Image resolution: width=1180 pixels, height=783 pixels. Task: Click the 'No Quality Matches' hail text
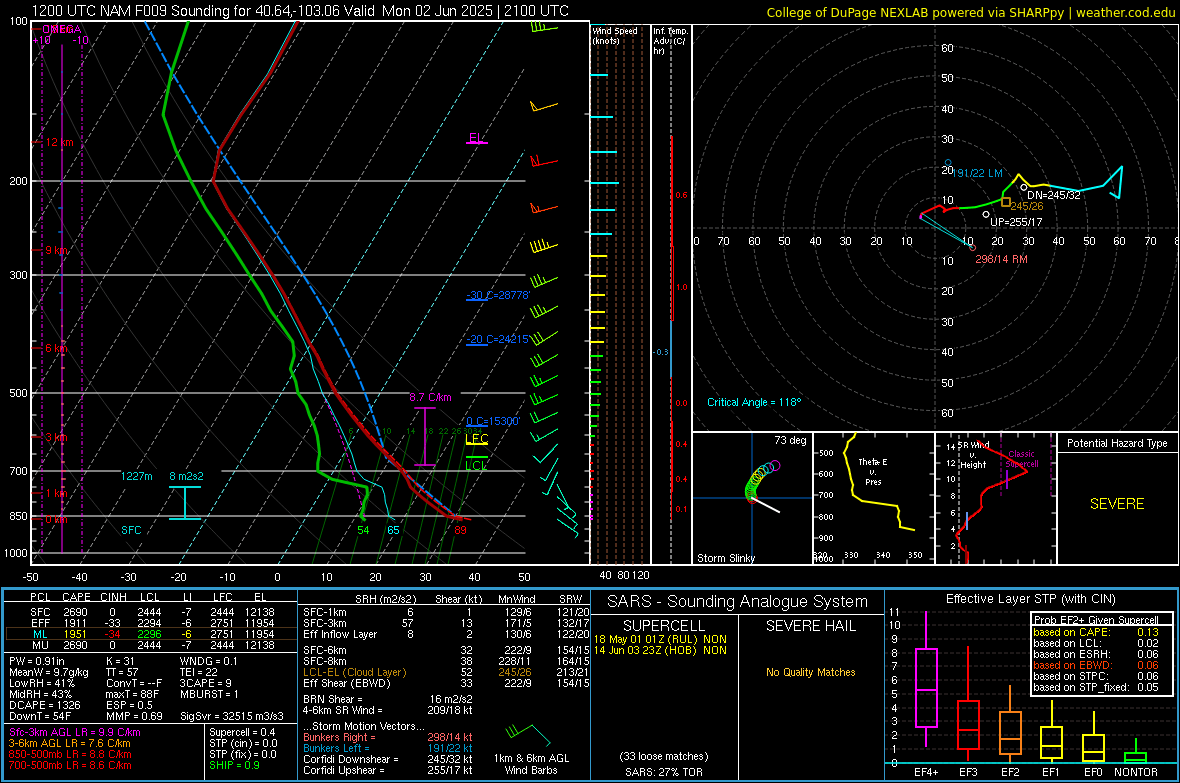[810, 672]
